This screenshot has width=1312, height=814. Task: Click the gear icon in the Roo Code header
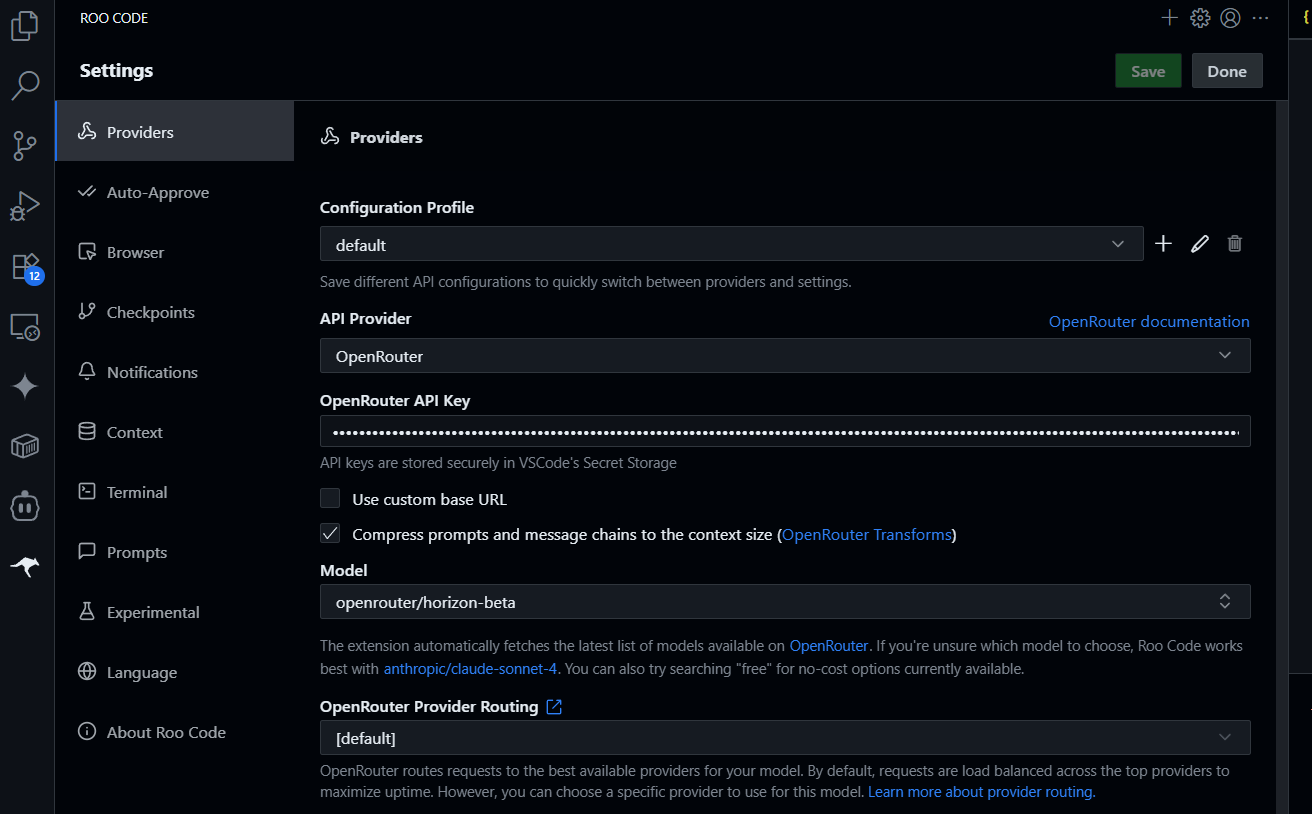tap(1200, 18)
